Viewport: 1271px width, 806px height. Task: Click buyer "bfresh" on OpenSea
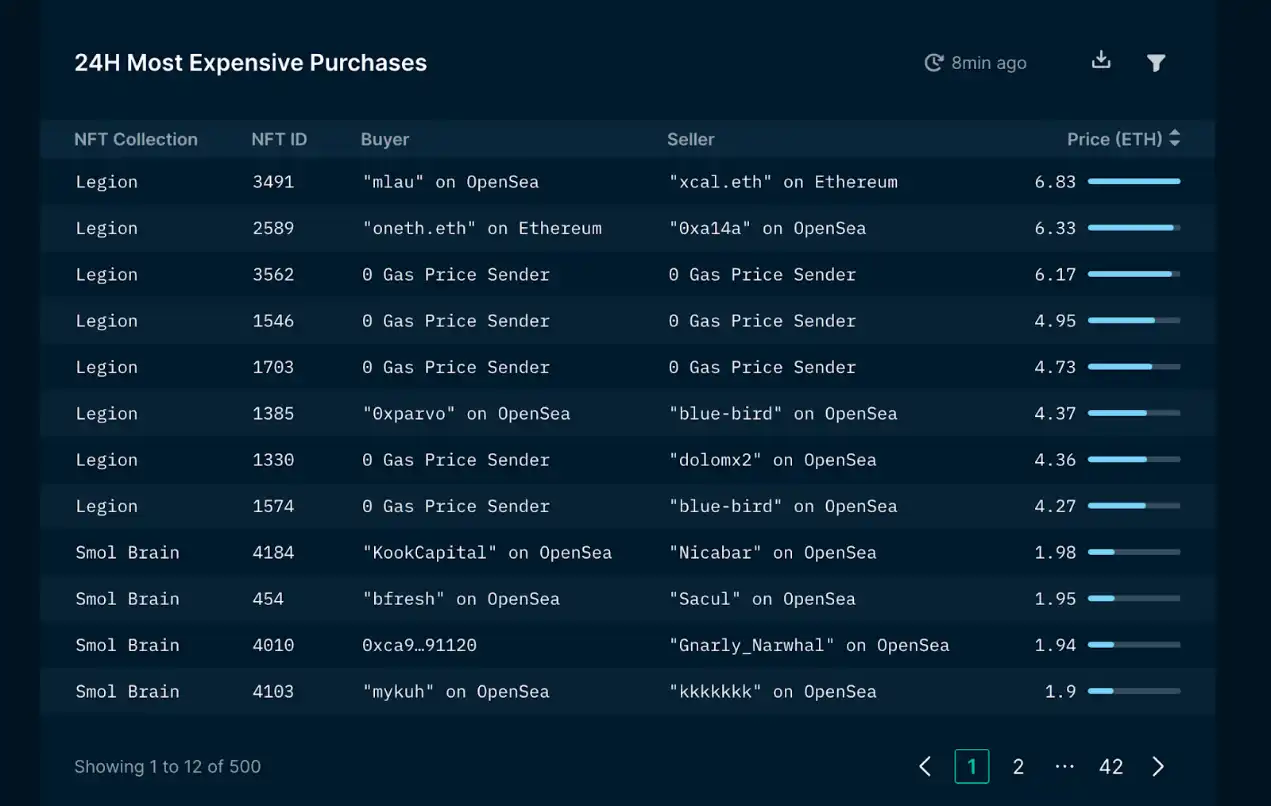pos(461,599)
